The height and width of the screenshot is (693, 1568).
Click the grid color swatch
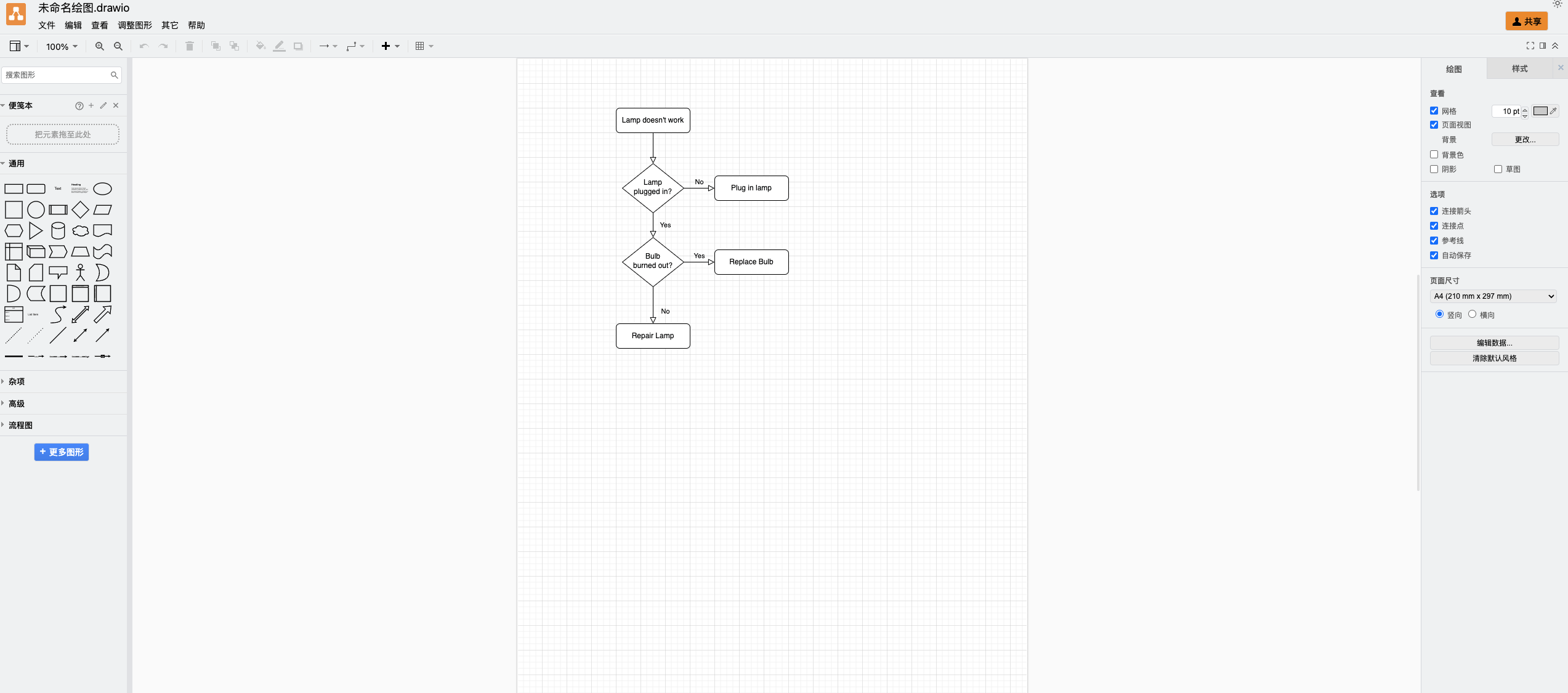tap(1540, 111)
